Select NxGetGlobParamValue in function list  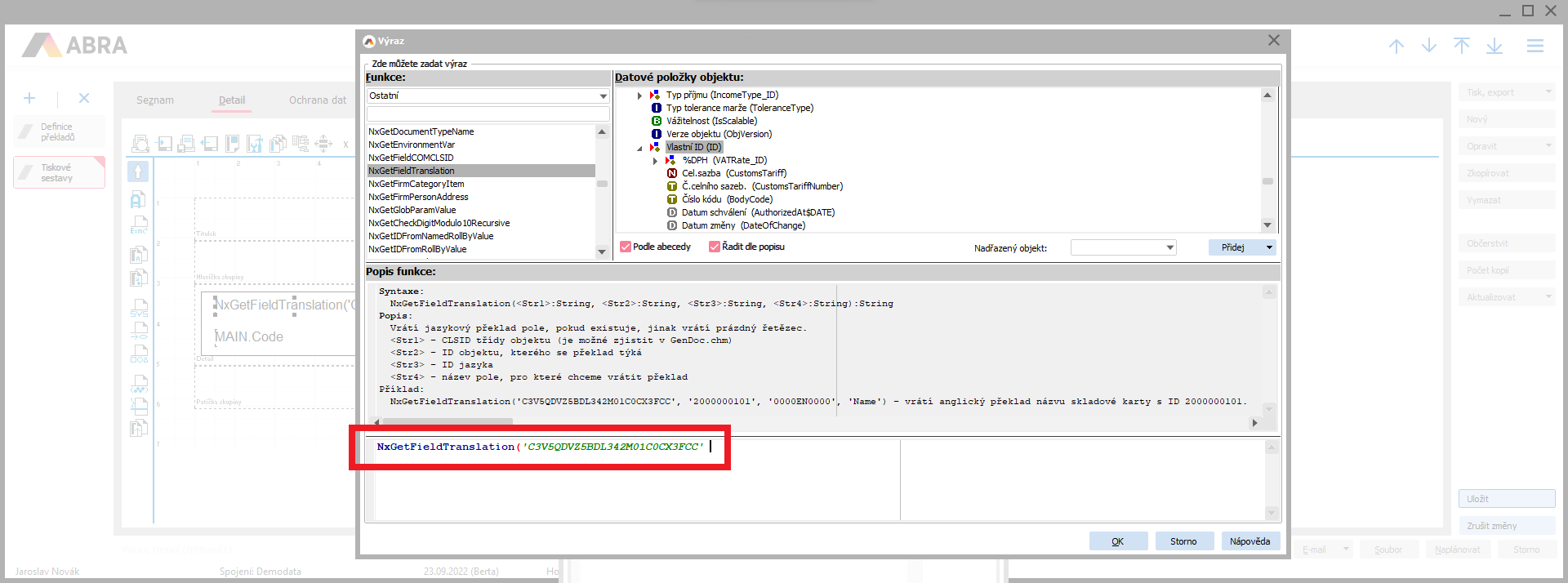412,210
